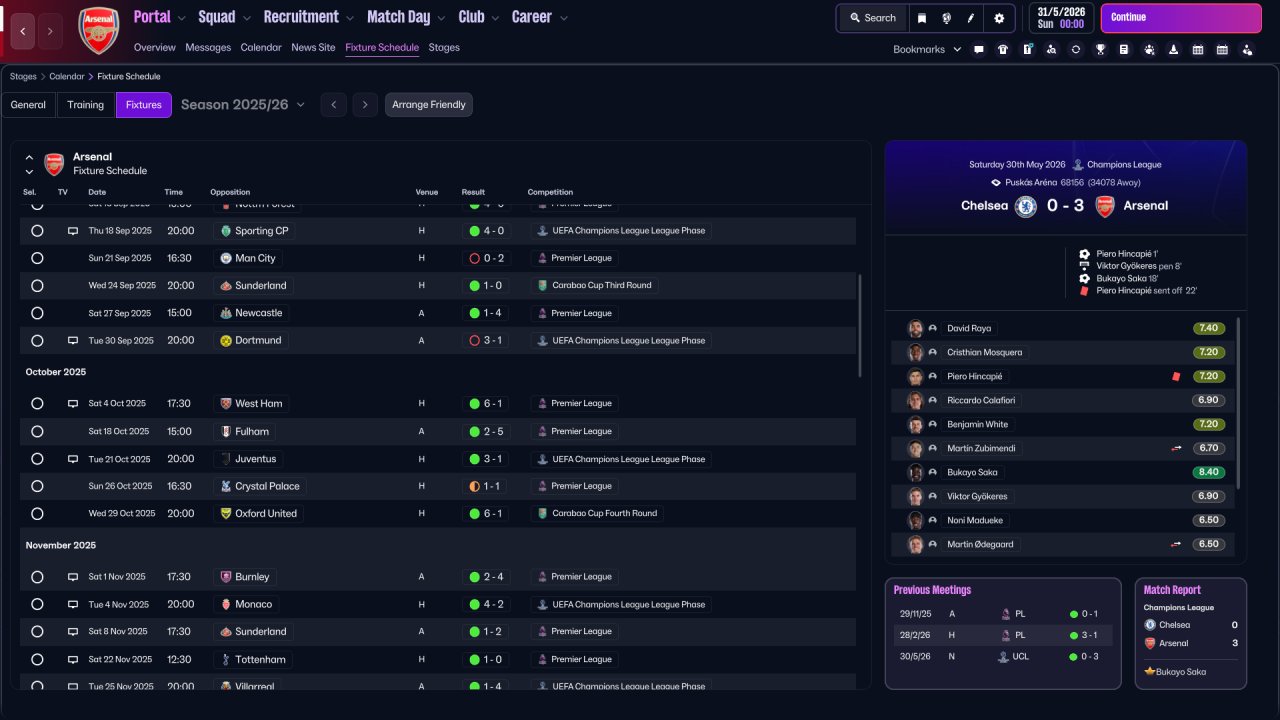This screenshot has height=720, width=1280.
Task: Click the pencil edit icon in the top bar
Action: pos(971,18)
